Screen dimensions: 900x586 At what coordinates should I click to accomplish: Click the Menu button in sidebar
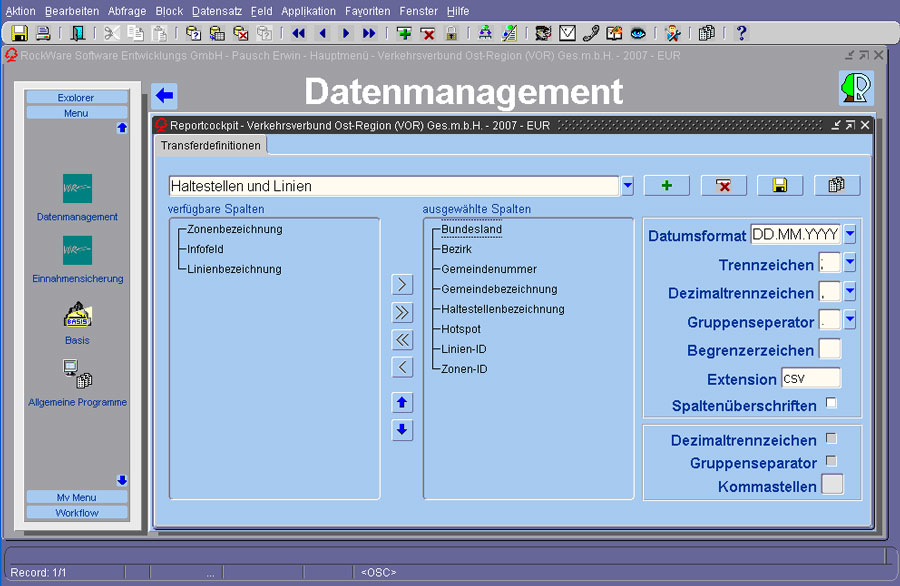tap(76, 113)
